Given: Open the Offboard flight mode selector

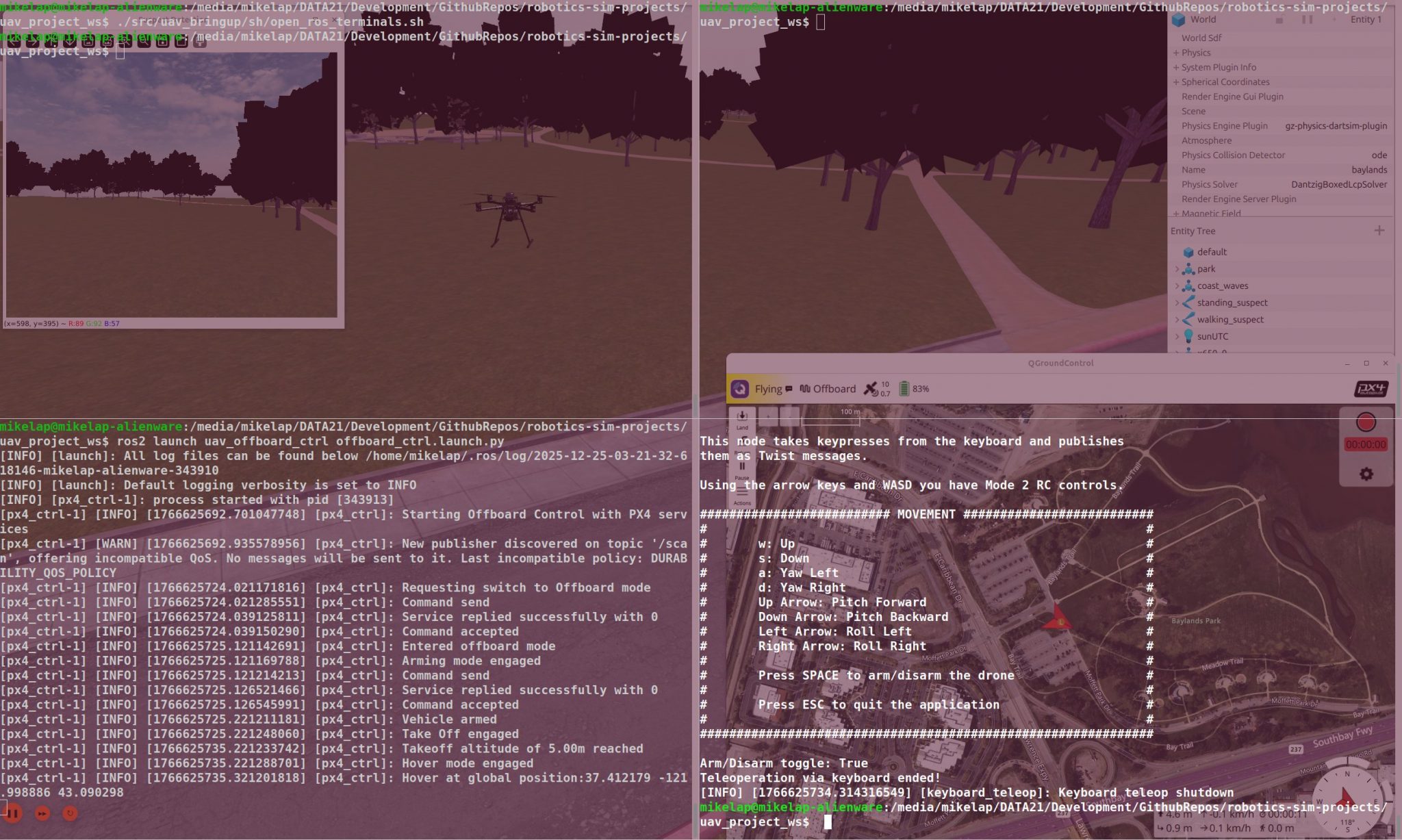Looking at the screenshot, I should click(828, 389).
